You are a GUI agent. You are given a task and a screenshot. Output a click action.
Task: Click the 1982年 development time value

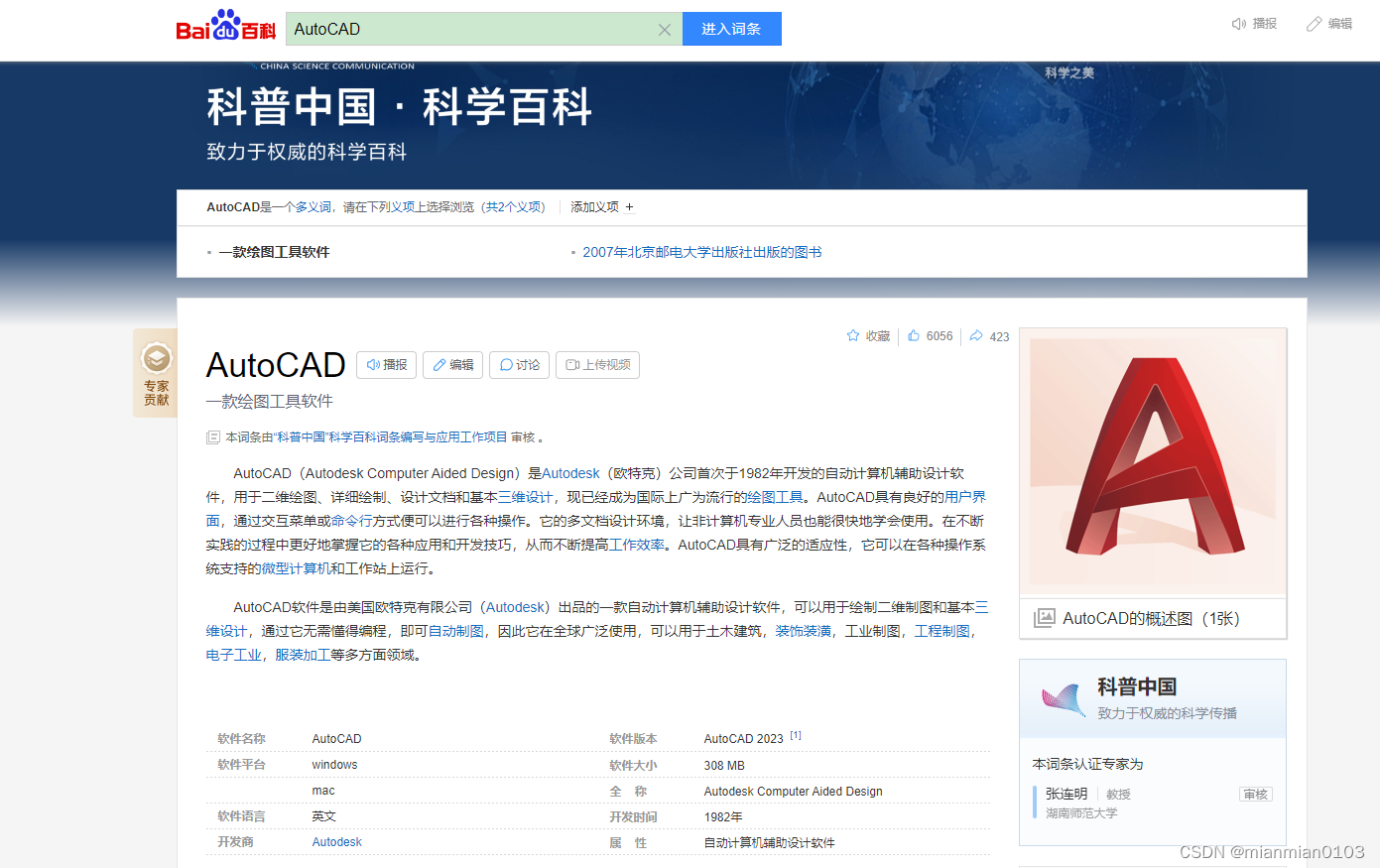pos(723,817)
